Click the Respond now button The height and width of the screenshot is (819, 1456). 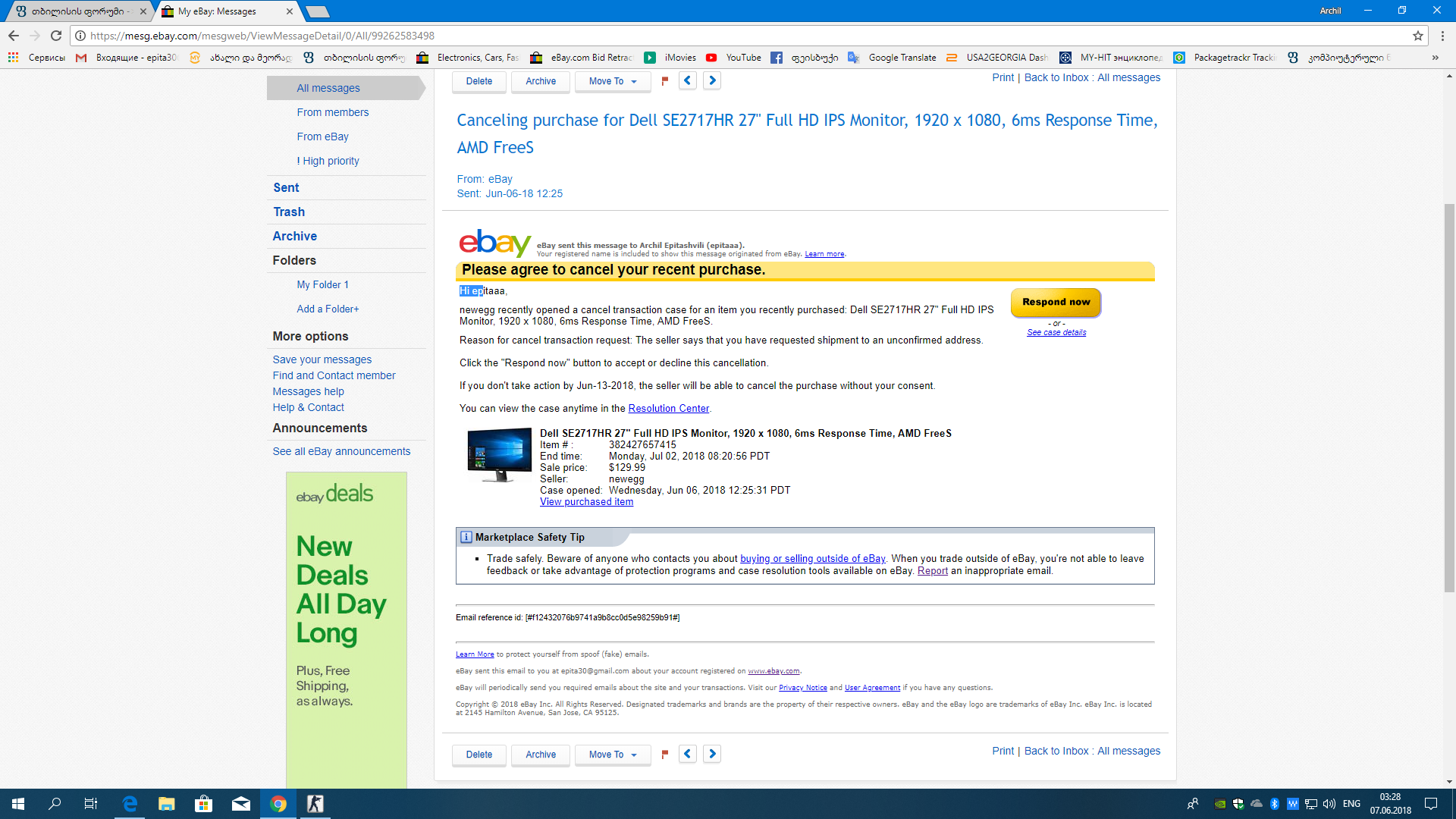point(1056,302)
